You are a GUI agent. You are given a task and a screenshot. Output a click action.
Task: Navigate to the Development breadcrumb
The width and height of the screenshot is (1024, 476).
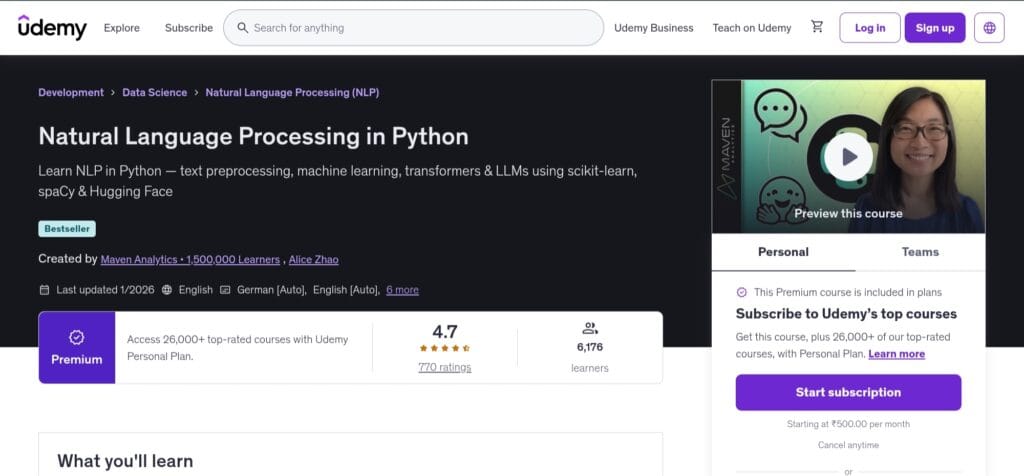pos(71,93)
